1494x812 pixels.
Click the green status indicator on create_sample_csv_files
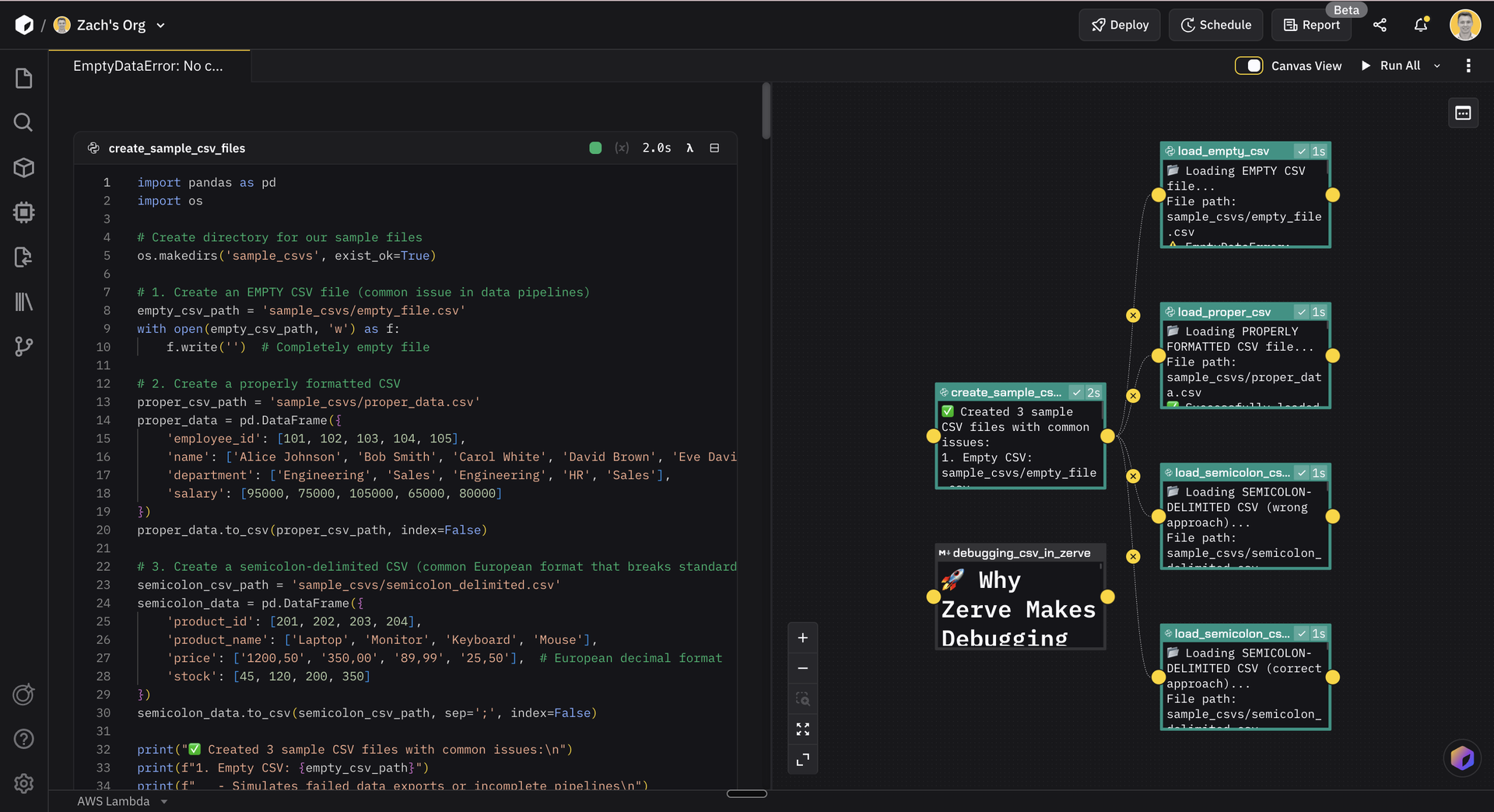[x=595, y=147]
